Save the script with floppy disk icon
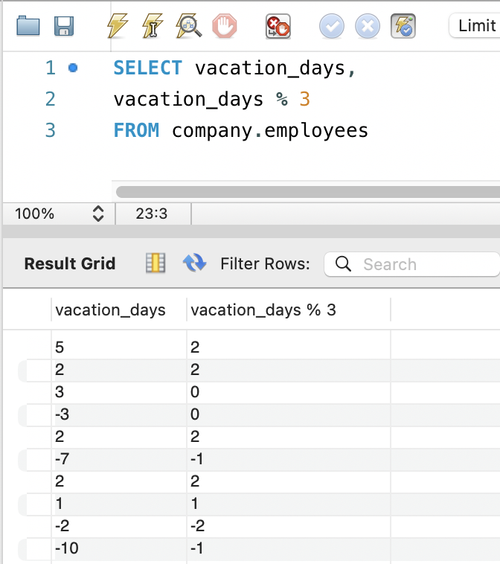This screenshot has height=564, width=500. 64,26
